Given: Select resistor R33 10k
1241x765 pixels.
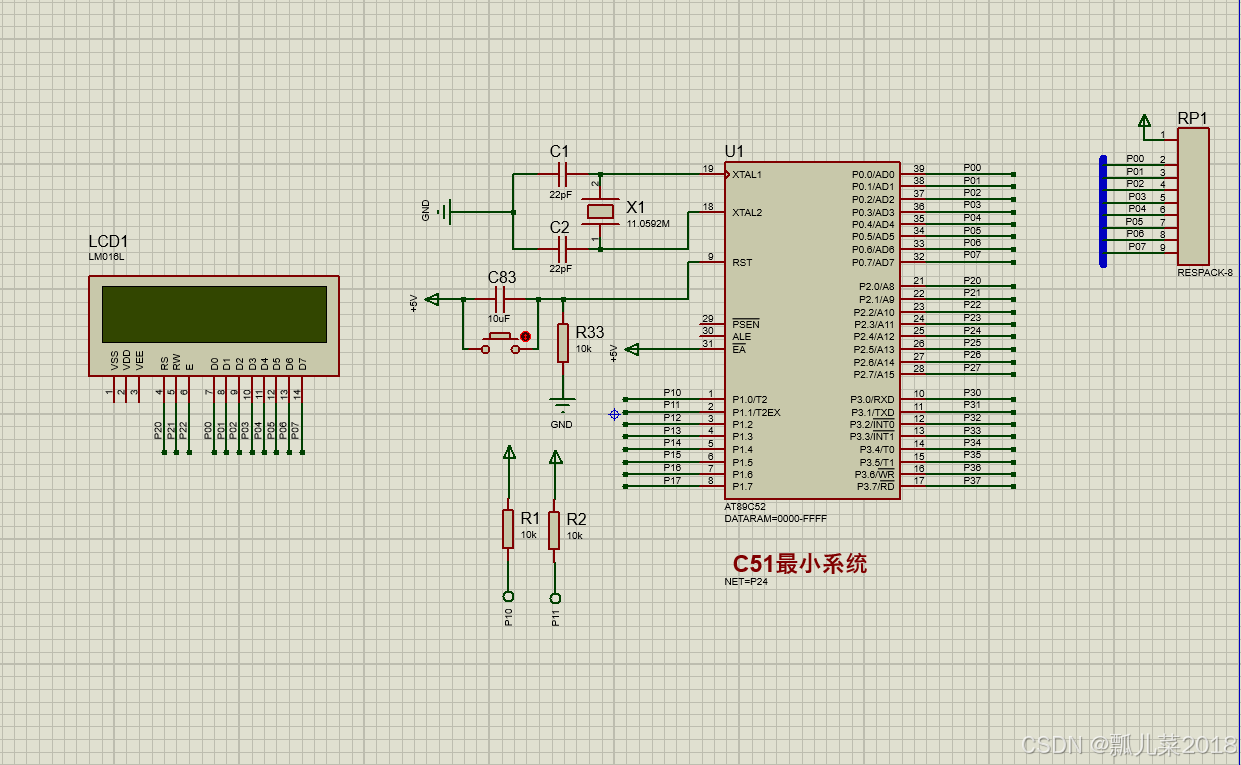Looking at the screenshot, I should 563,345.
